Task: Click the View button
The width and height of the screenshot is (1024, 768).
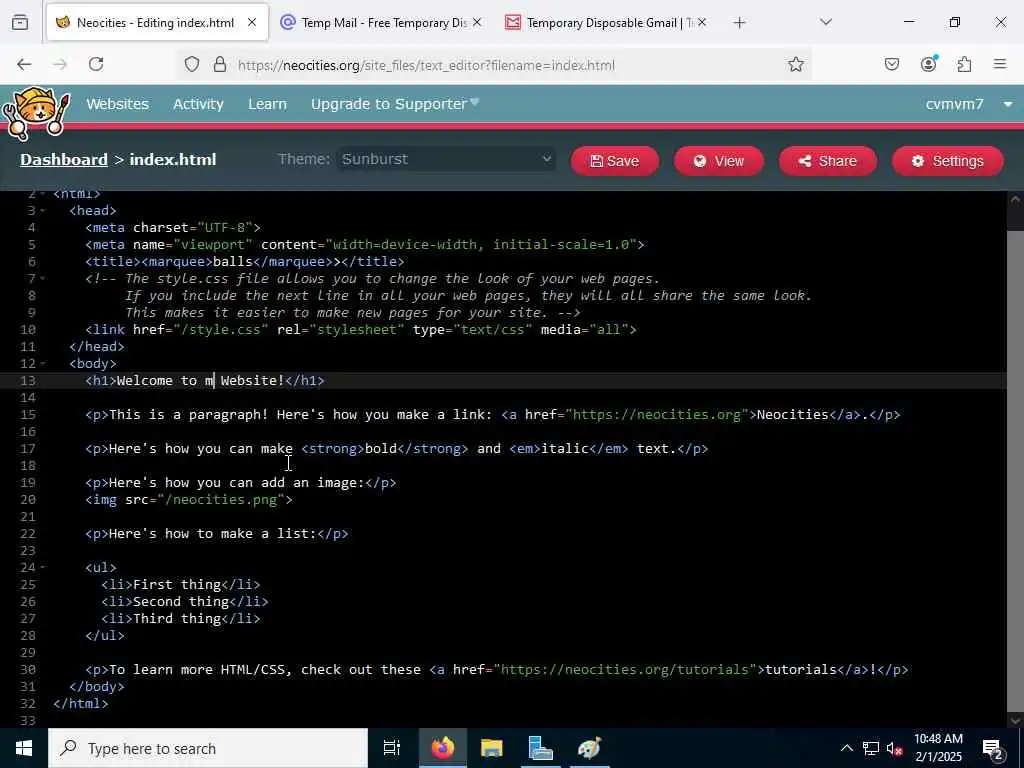Action: click(718, 161)
